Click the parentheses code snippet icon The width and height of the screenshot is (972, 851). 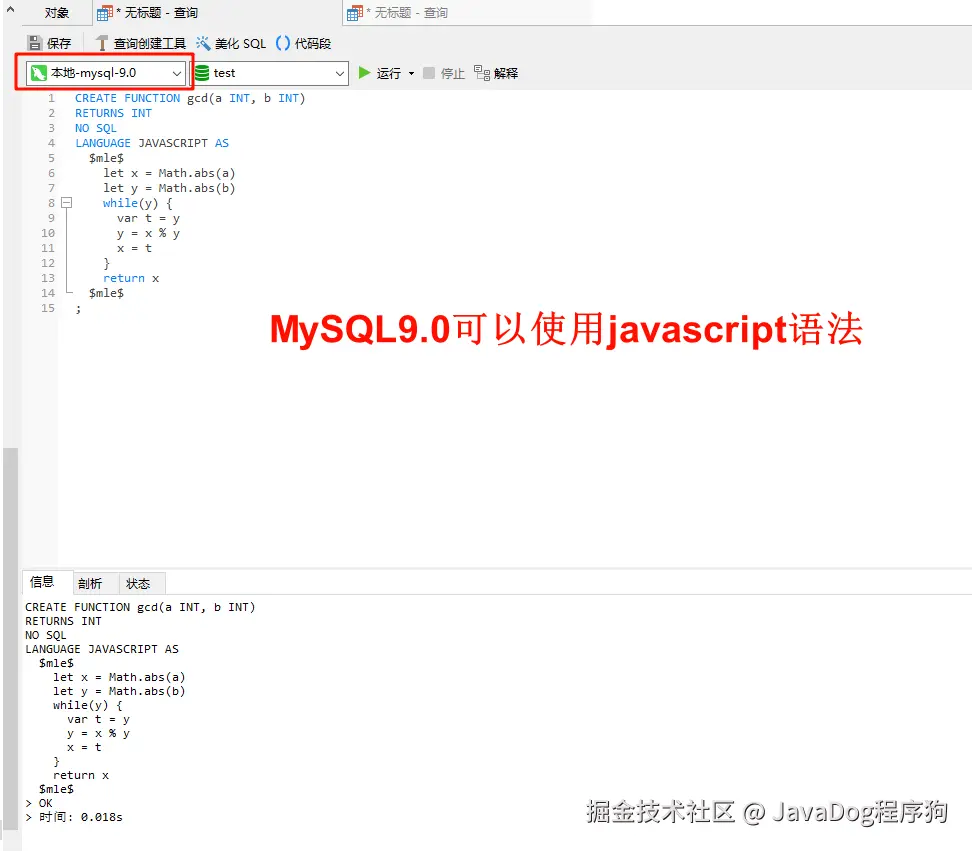click(x=283, y=43)
